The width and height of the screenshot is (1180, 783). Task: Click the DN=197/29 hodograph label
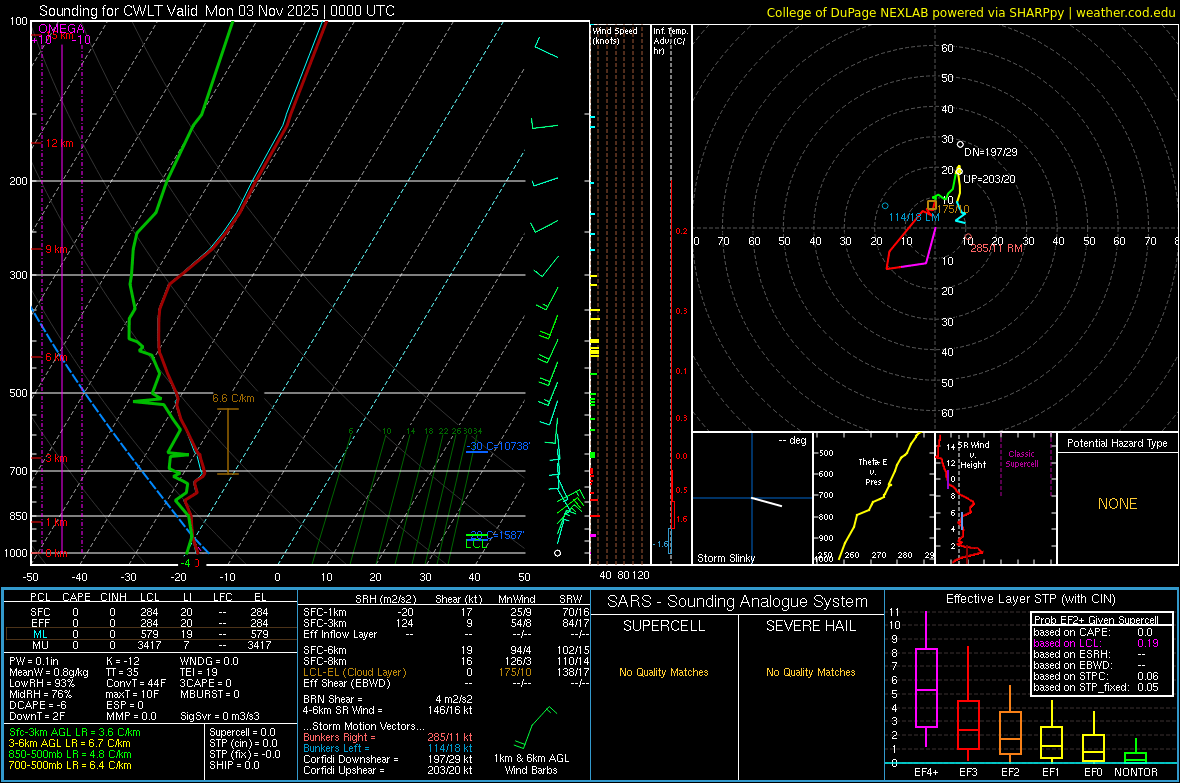point(990,152)
